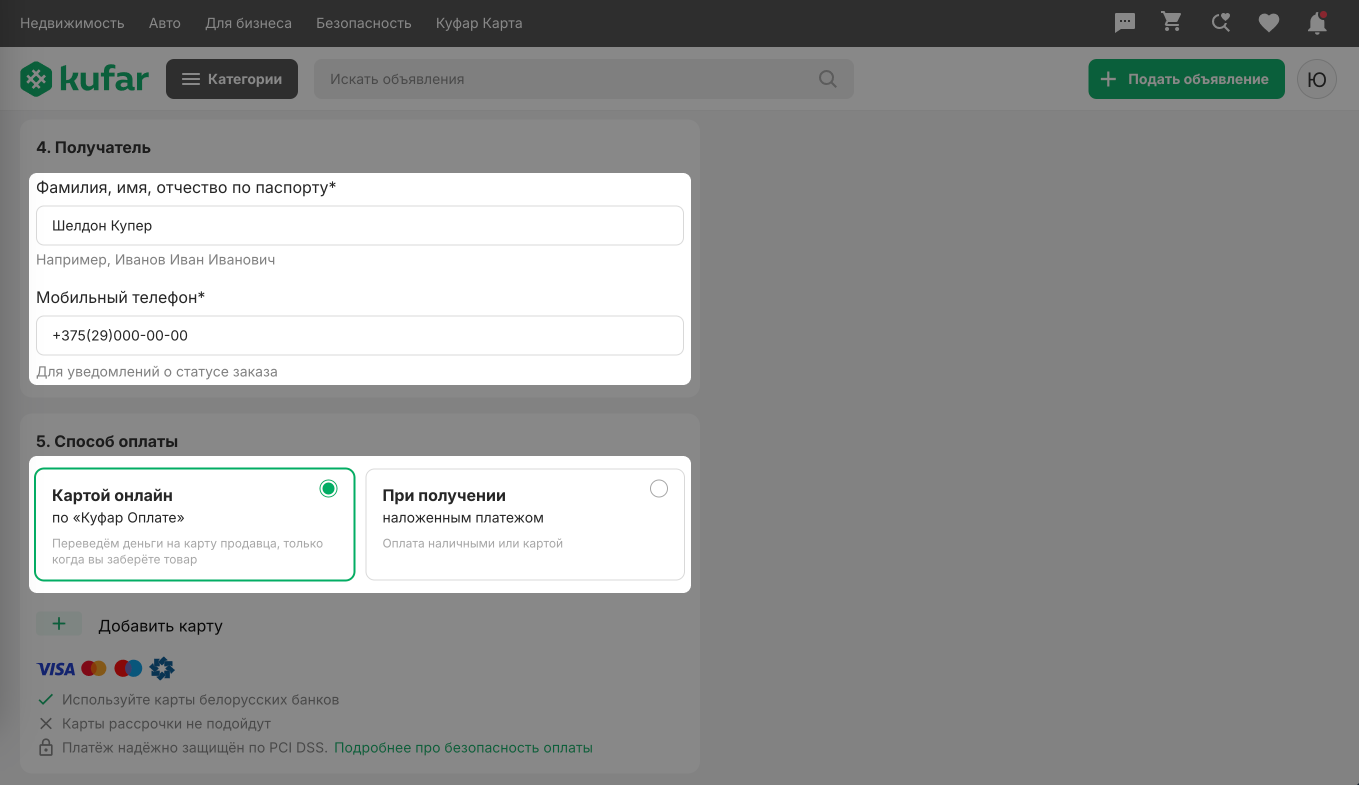1359x785 pixels.
Task: Click the 'Искать объявления' search field
Action: [584, 79]
